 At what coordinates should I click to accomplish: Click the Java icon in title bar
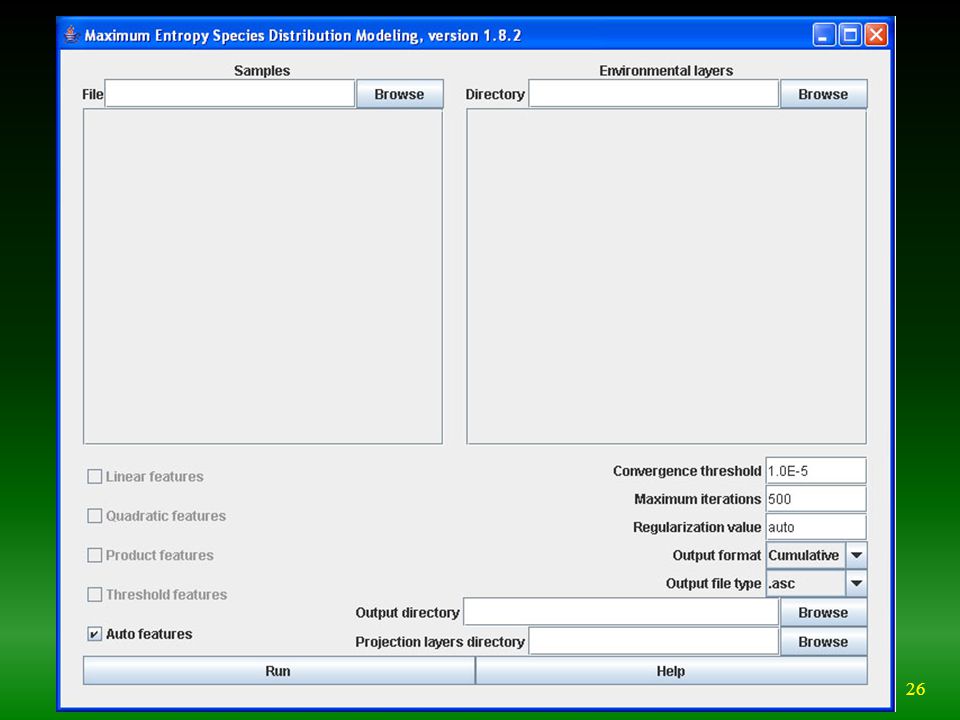pyautogui.click(x=72, y=35)
